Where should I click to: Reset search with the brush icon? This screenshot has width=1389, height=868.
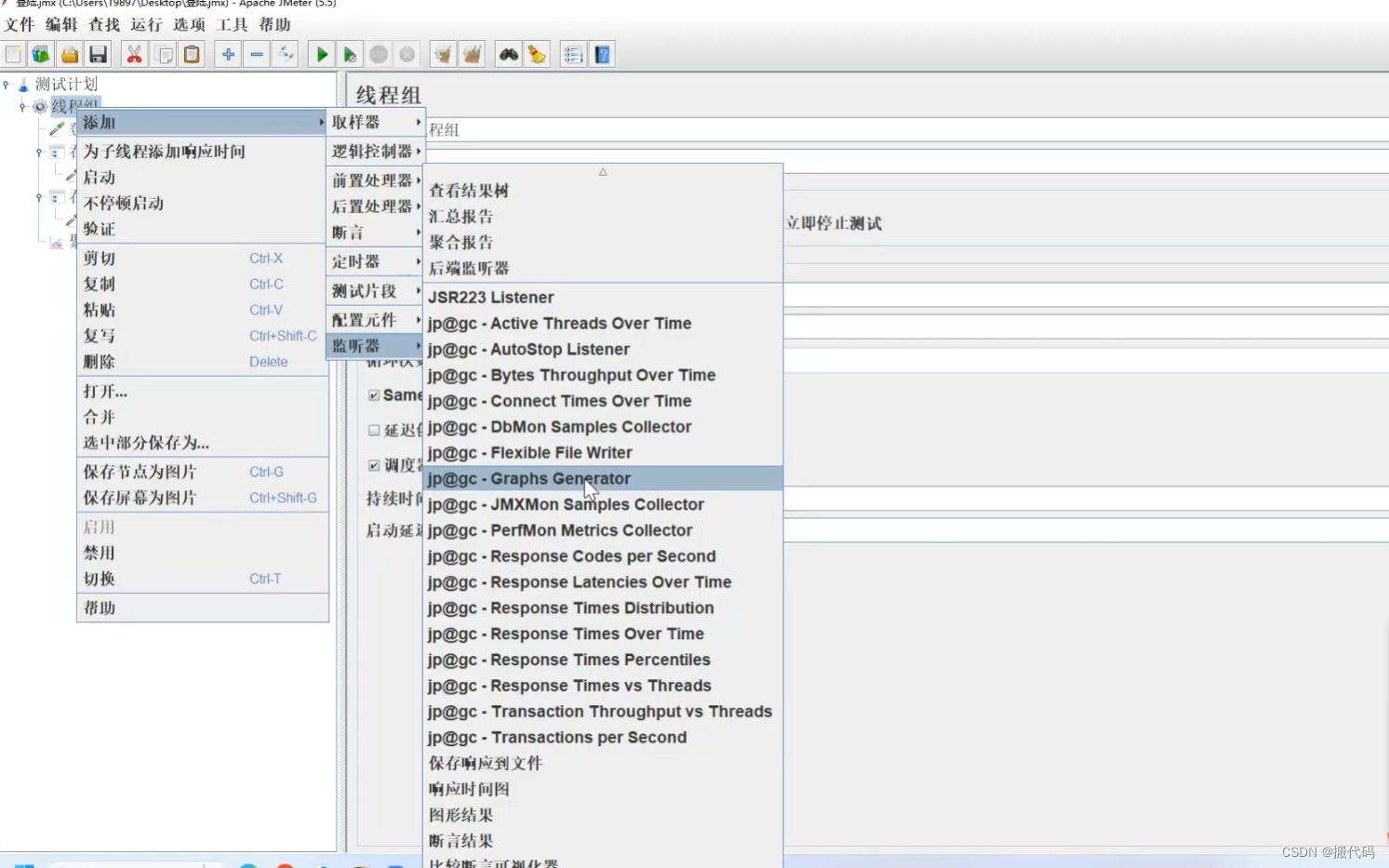537,55
